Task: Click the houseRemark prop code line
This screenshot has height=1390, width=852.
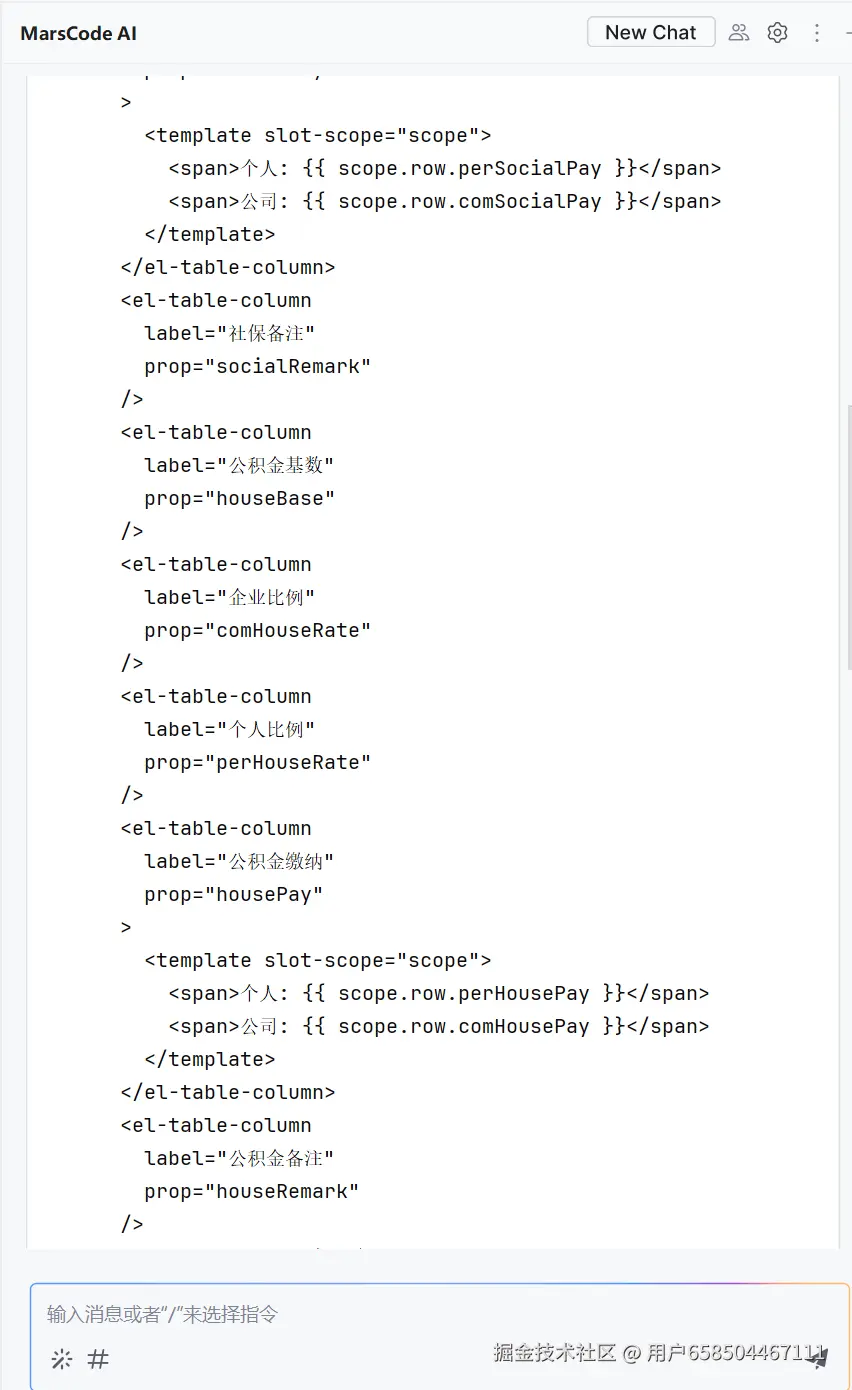Action: click(x=251, y=1191)
